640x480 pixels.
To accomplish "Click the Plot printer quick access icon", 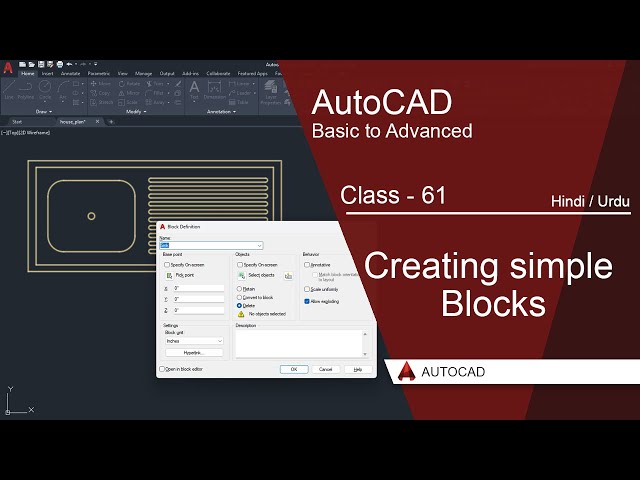I will coord(60,64).
